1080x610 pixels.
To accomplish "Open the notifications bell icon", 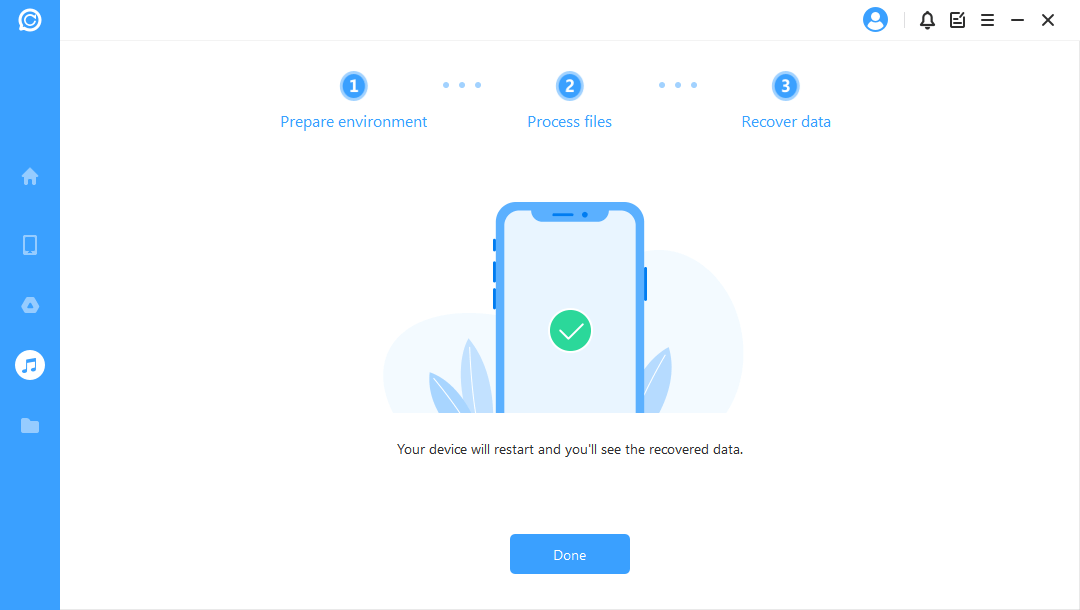I will point(927,20).
